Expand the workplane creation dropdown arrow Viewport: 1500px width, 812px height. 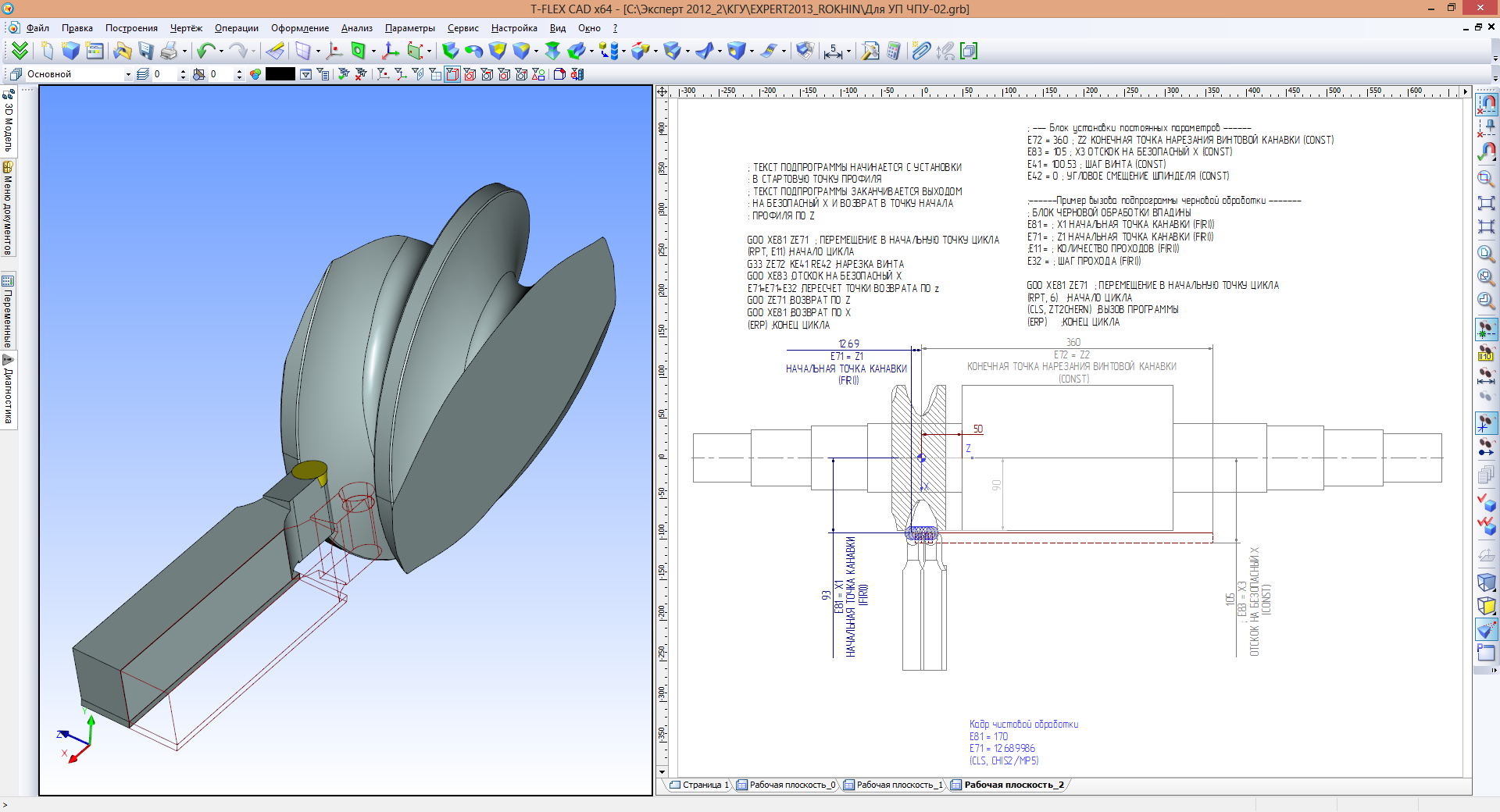coord(318,52)
